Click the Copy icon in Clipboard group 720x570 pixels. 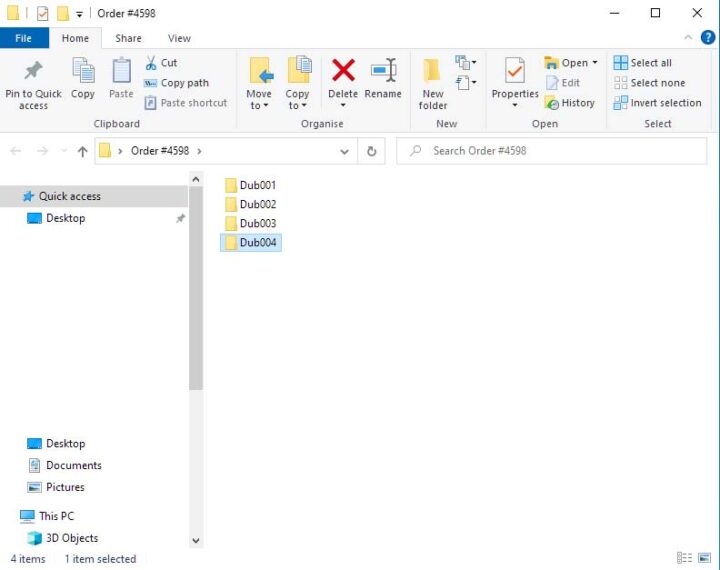pos(83,72)
